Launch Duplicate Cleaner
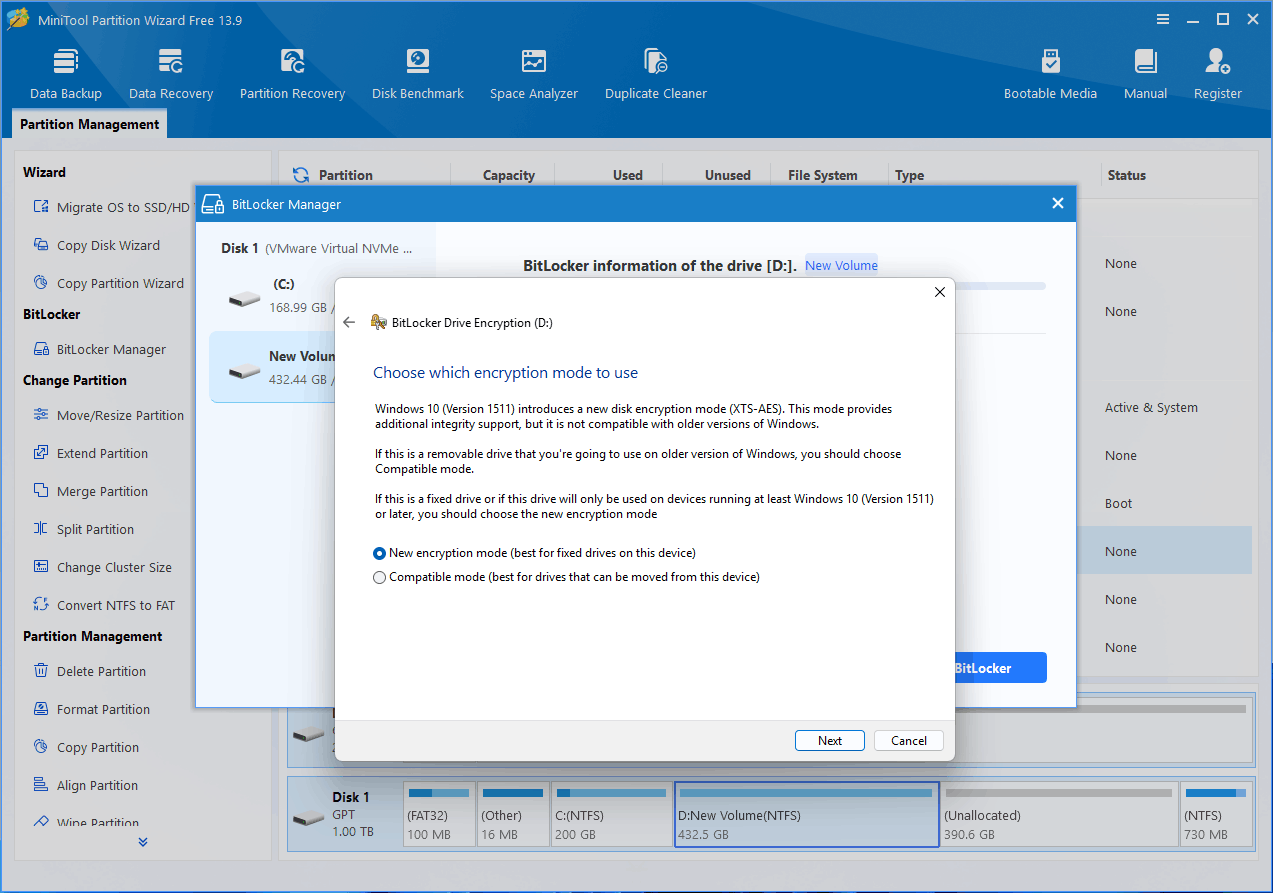 point(656,75)
